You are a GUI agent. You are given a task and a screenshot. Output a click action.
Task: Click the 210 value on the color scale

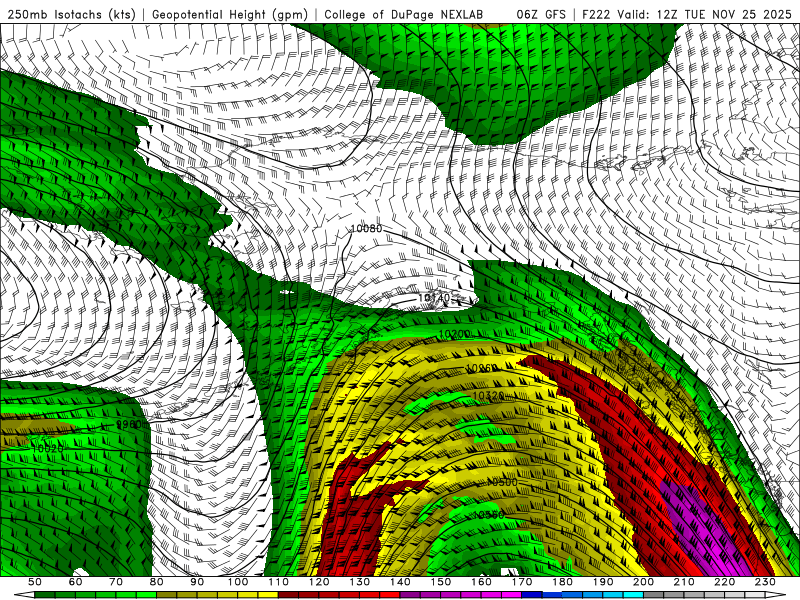point(684,582)
